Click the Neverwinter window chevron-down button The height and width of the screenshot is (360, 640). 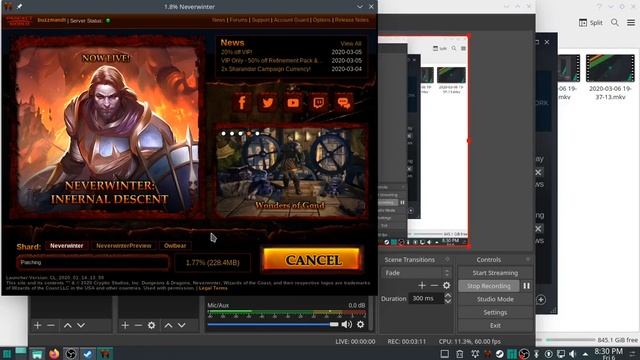click(x=360, y=7)
